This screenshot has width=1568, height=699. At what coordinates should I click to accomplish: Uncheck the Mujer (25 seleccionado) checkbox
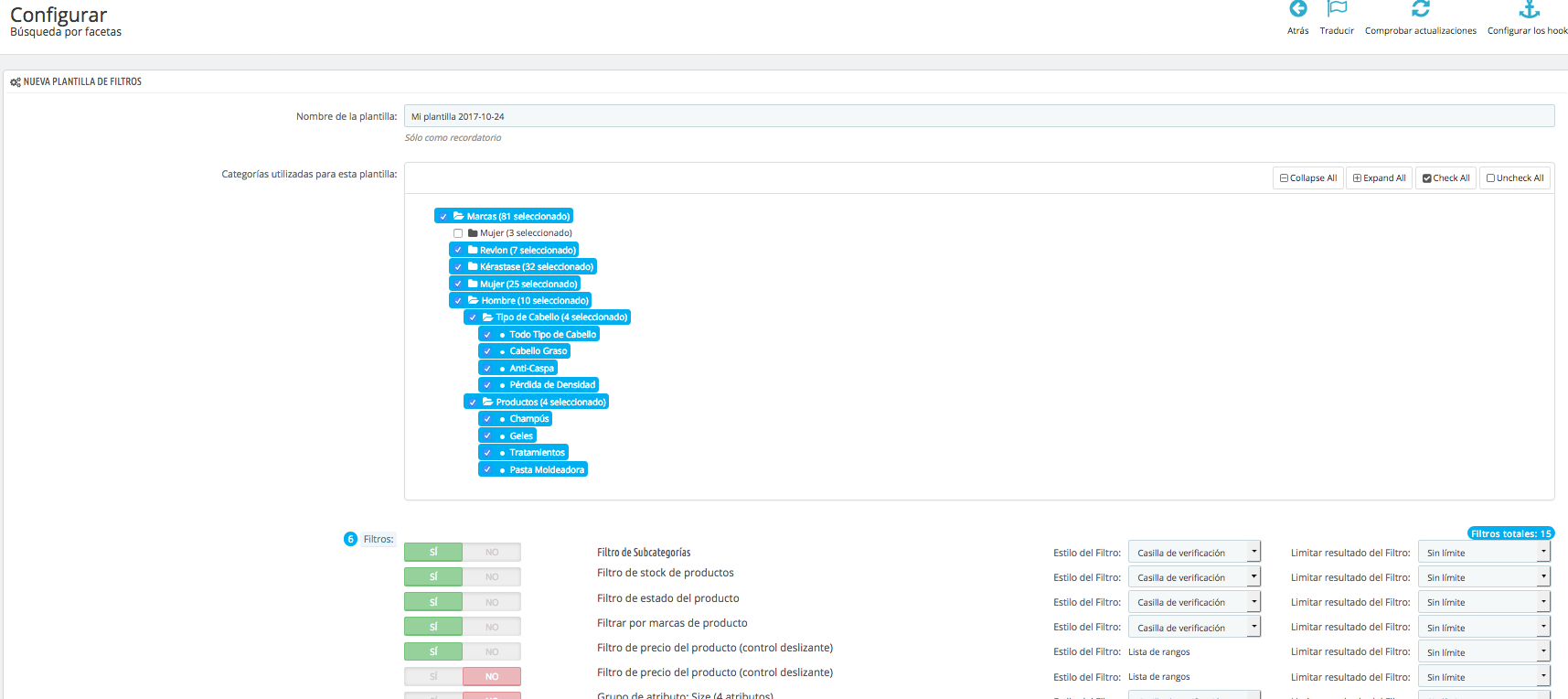pyautogui.click(x=458, y=284)
